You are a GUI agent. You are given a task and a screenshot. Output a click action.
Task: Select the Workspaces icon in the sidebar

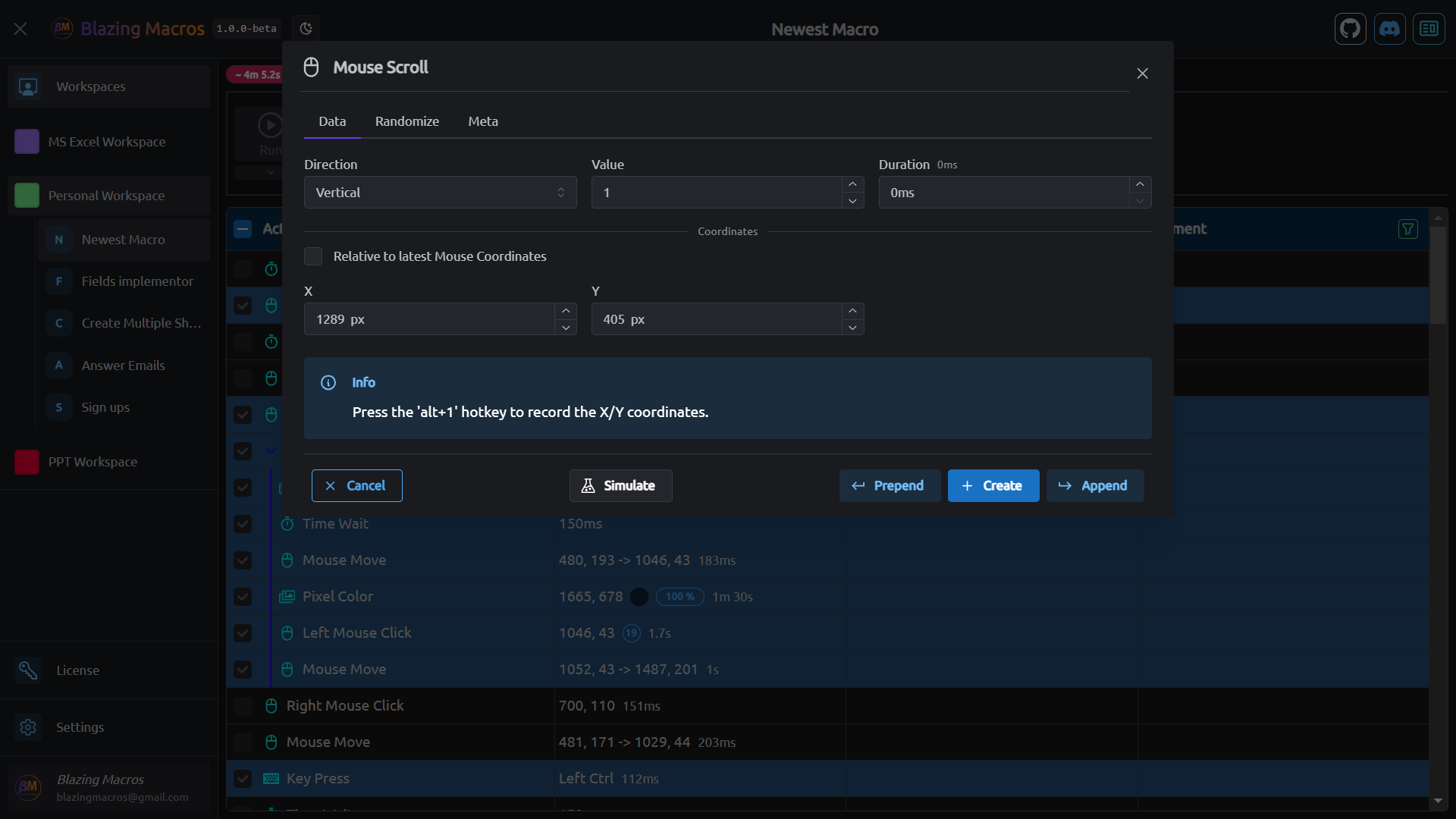28,86
